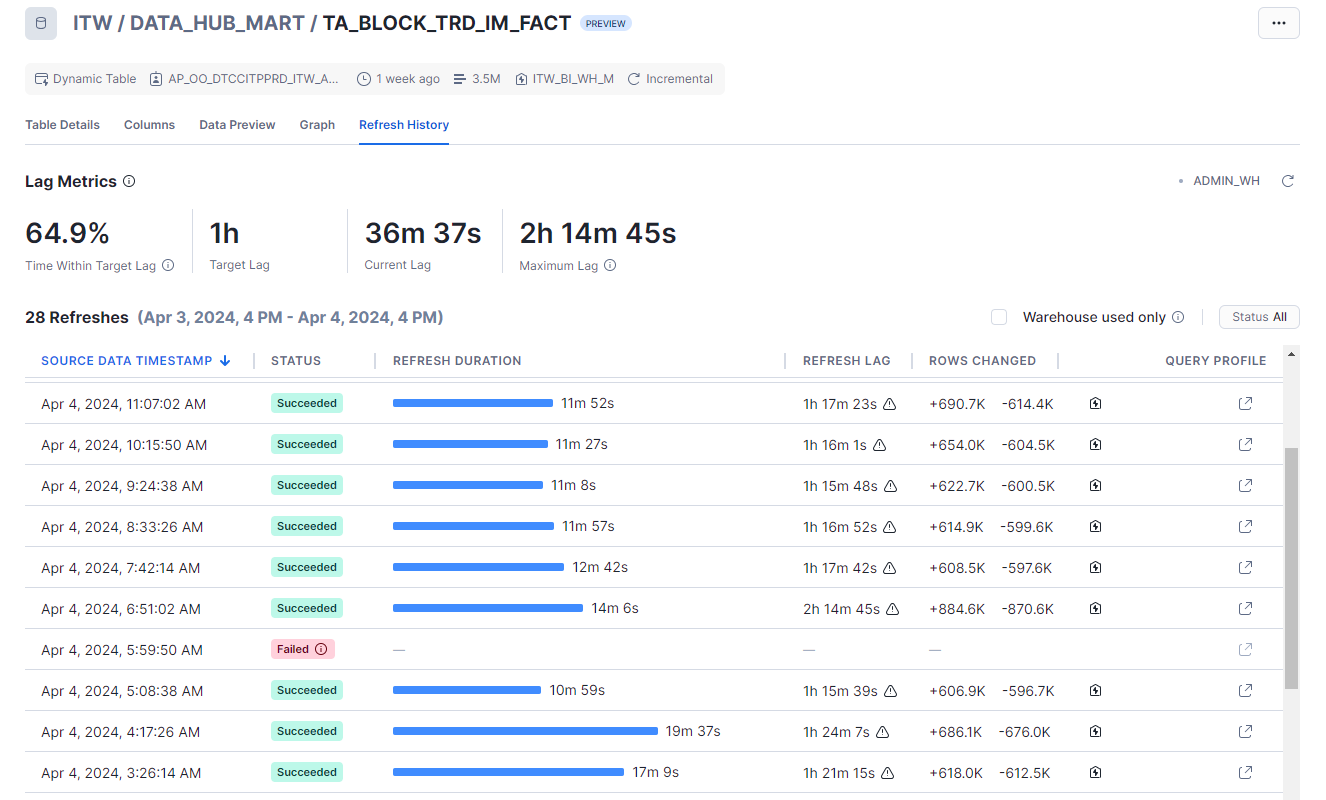1326x800 pixels.
Task: Click info icon beside Time Within Target Lag
Action: click(x=168, y=266)
